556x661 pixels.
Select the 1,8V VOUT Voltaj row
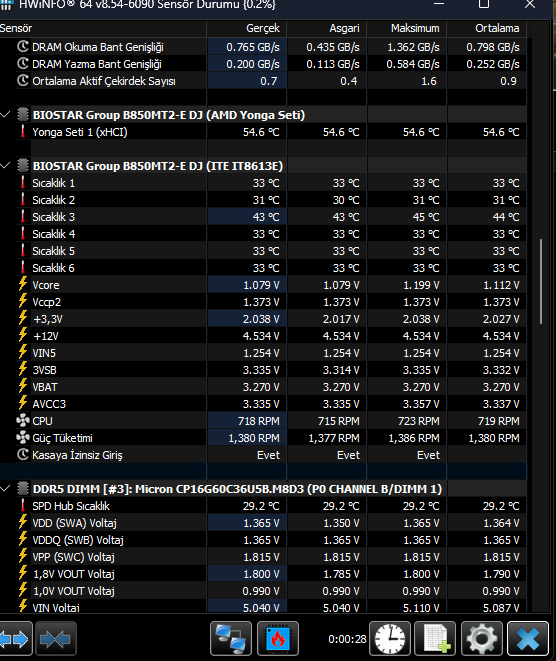263,574
